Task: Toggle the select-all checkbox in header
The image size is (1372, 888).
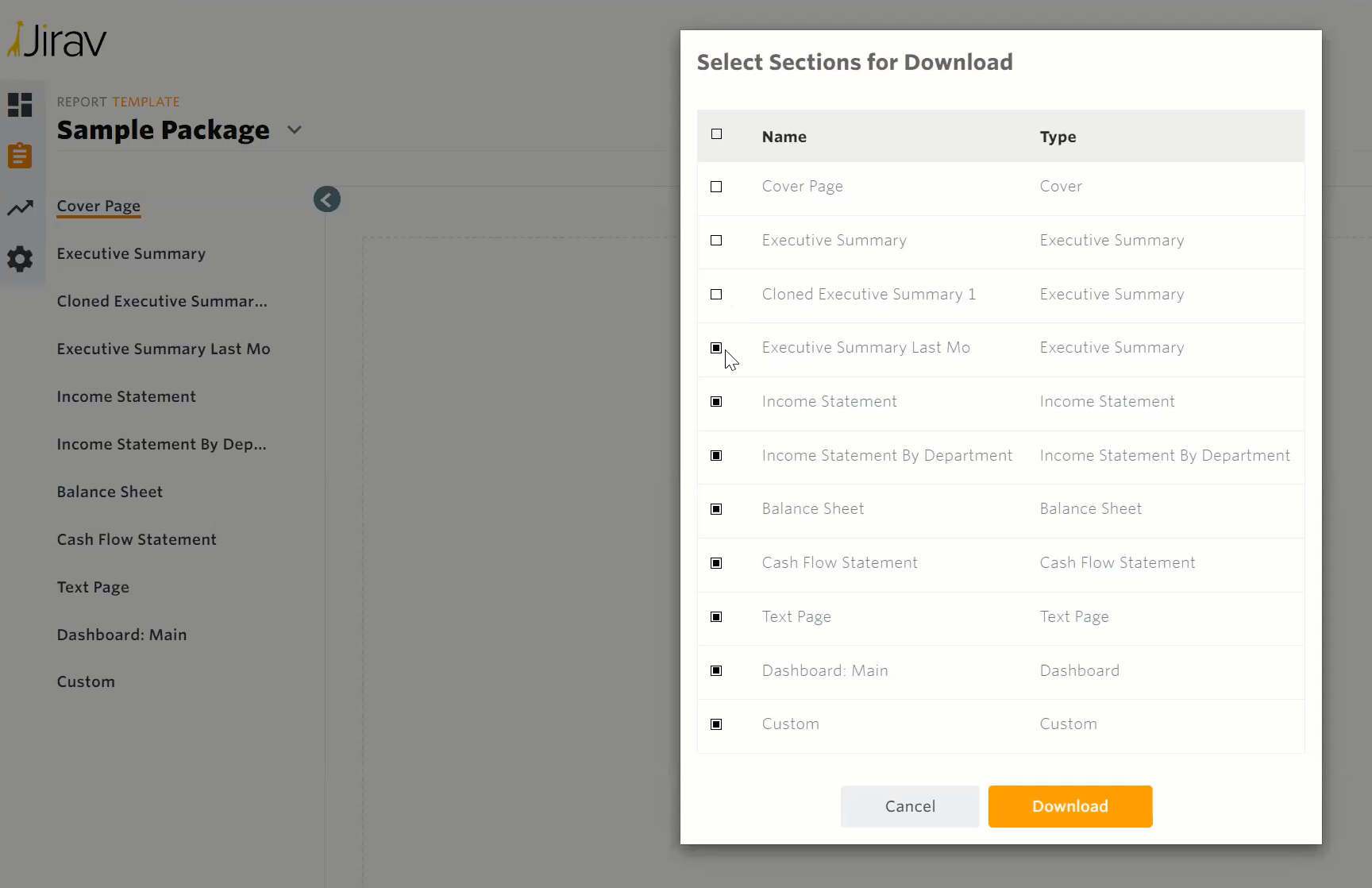Action: (x=716, y=134)
